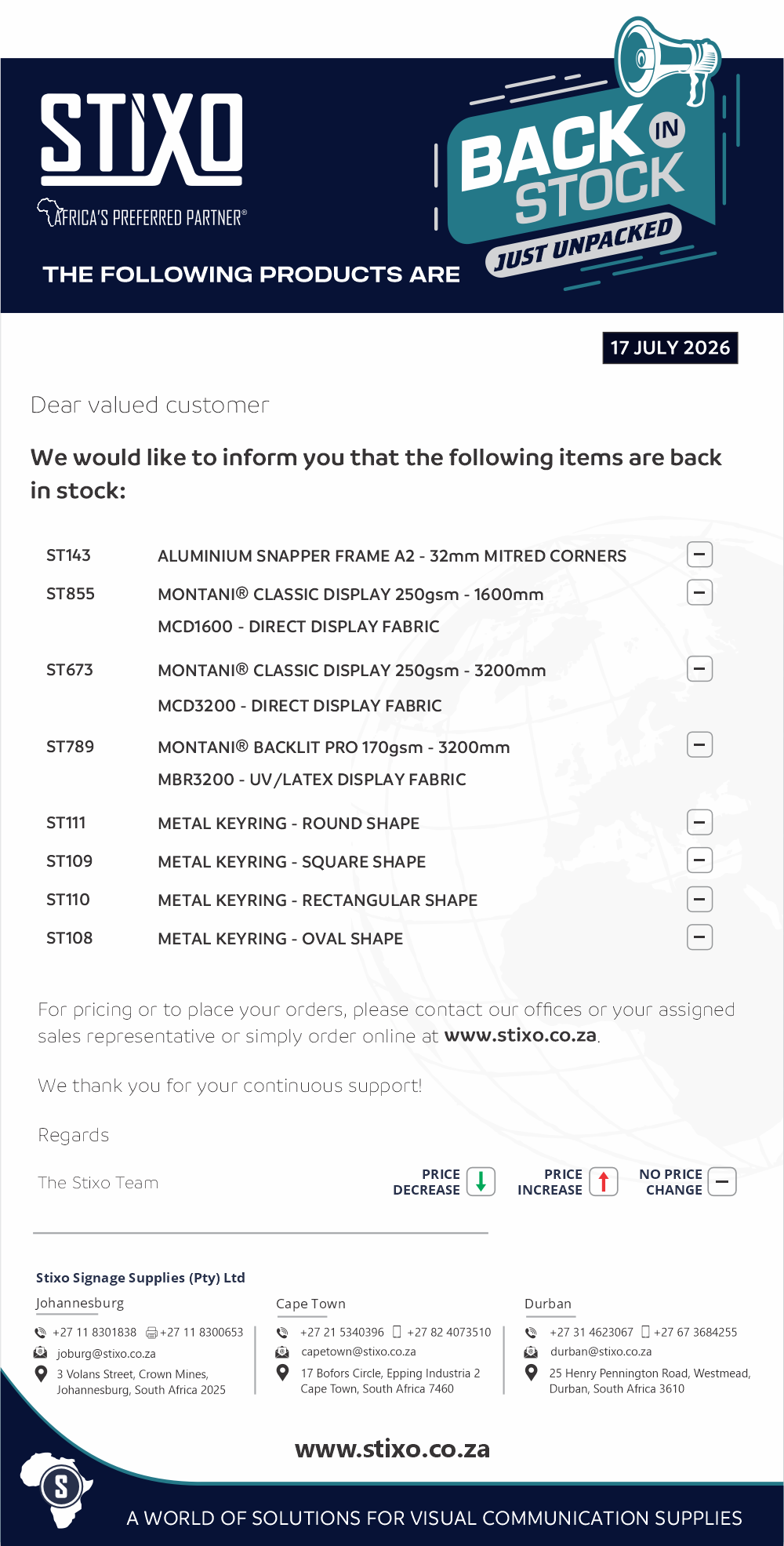This screenshot has height=1546, width=784.
Task: Click the No Price Change legend icon
Action: coord(722,1181)
